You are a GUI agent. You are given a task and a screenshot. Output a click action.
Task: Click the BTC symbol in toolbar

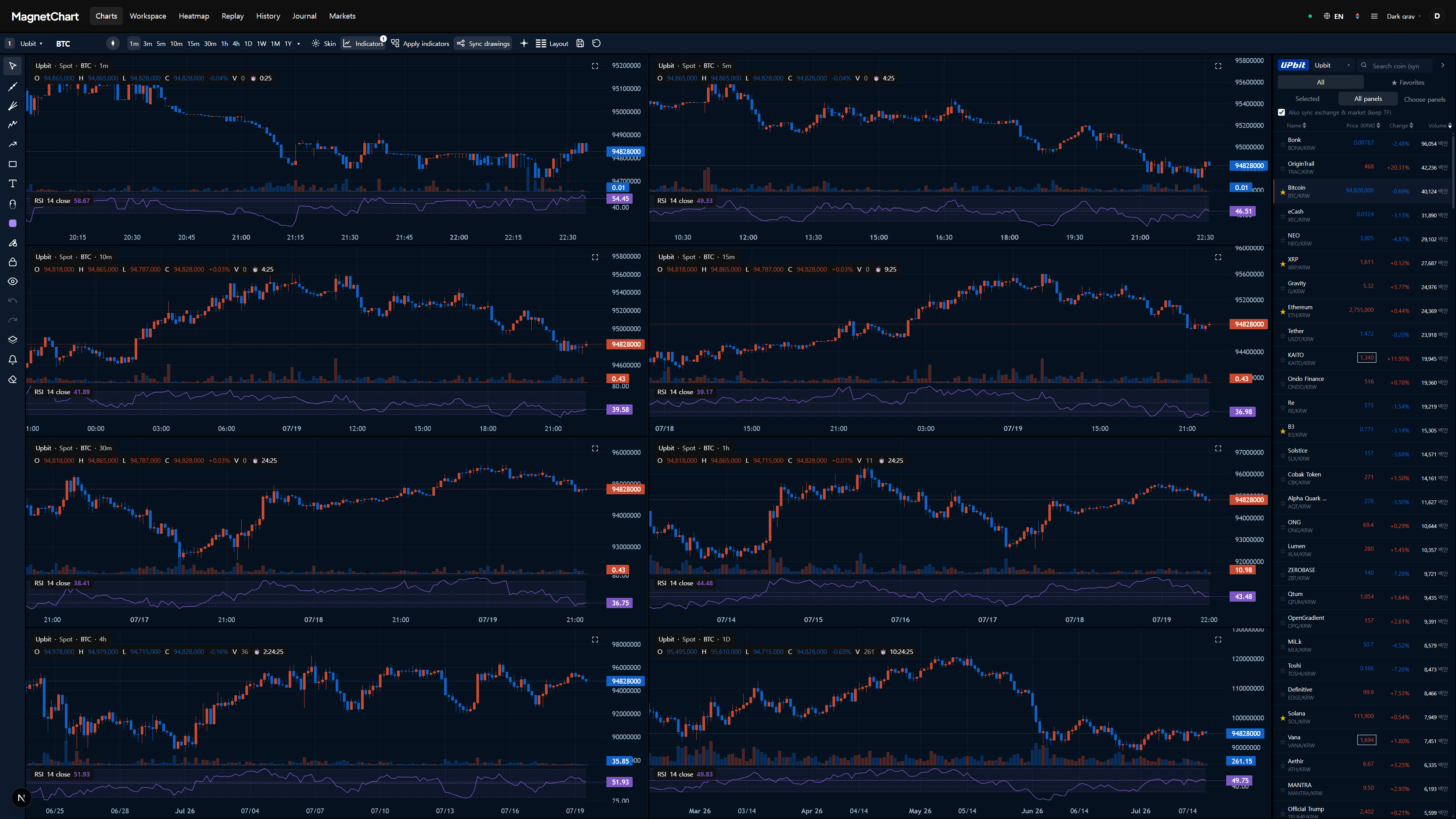pyautogui.click(x=63, y=44)
